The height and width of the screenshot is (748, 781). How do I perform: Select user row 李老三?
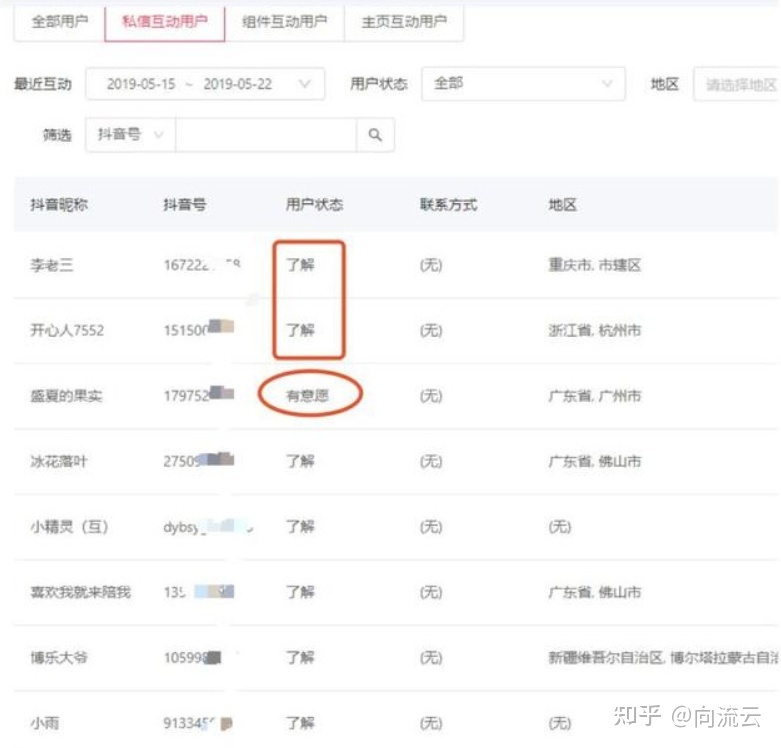pos(54,265)
